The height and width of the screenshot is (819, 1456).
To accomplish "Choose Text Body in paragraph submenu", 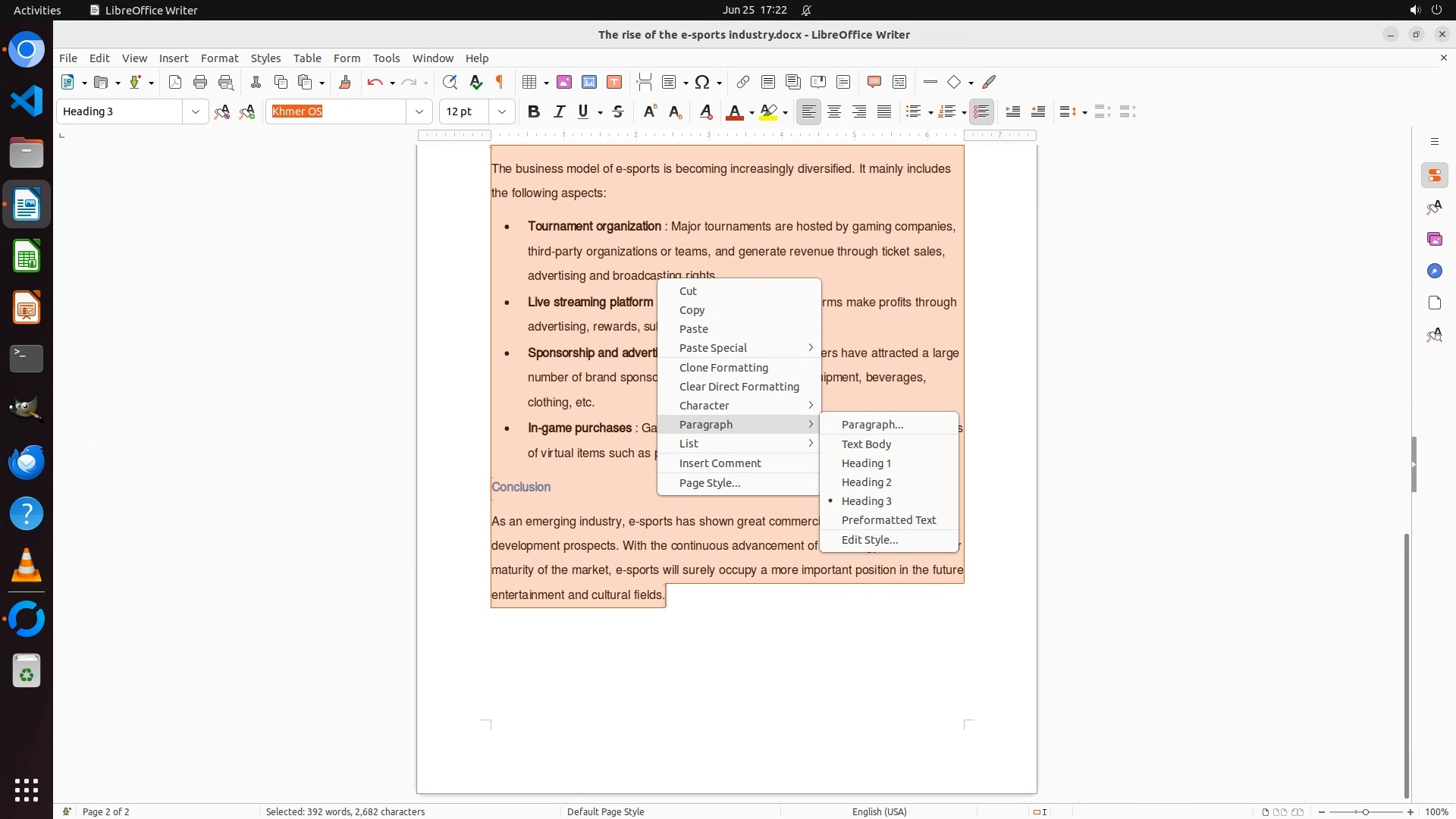I will coord(866,444).
